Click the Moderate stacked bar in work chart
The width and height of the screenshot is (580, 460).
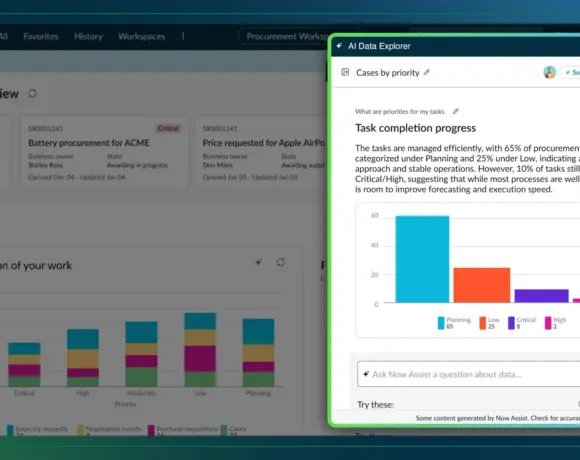141,354
